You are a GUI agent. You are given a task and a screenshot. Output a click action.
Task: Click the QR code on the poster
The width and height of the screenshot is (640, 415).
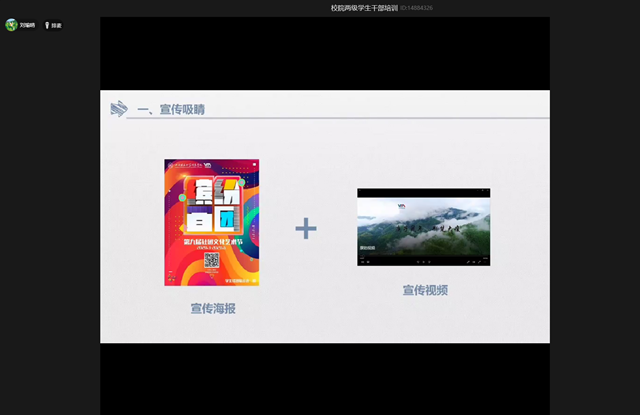coord(212,260)
